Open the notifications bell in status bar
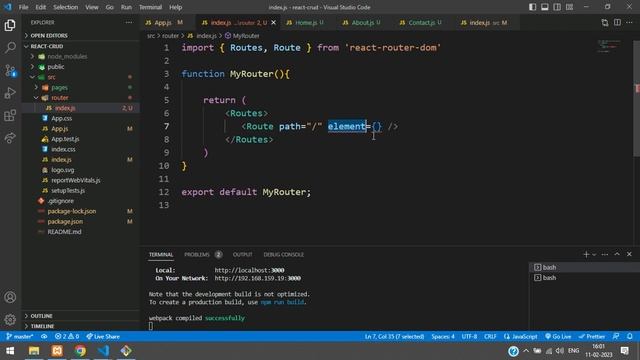This screenshot has height=360, width=640. [630, 336]
